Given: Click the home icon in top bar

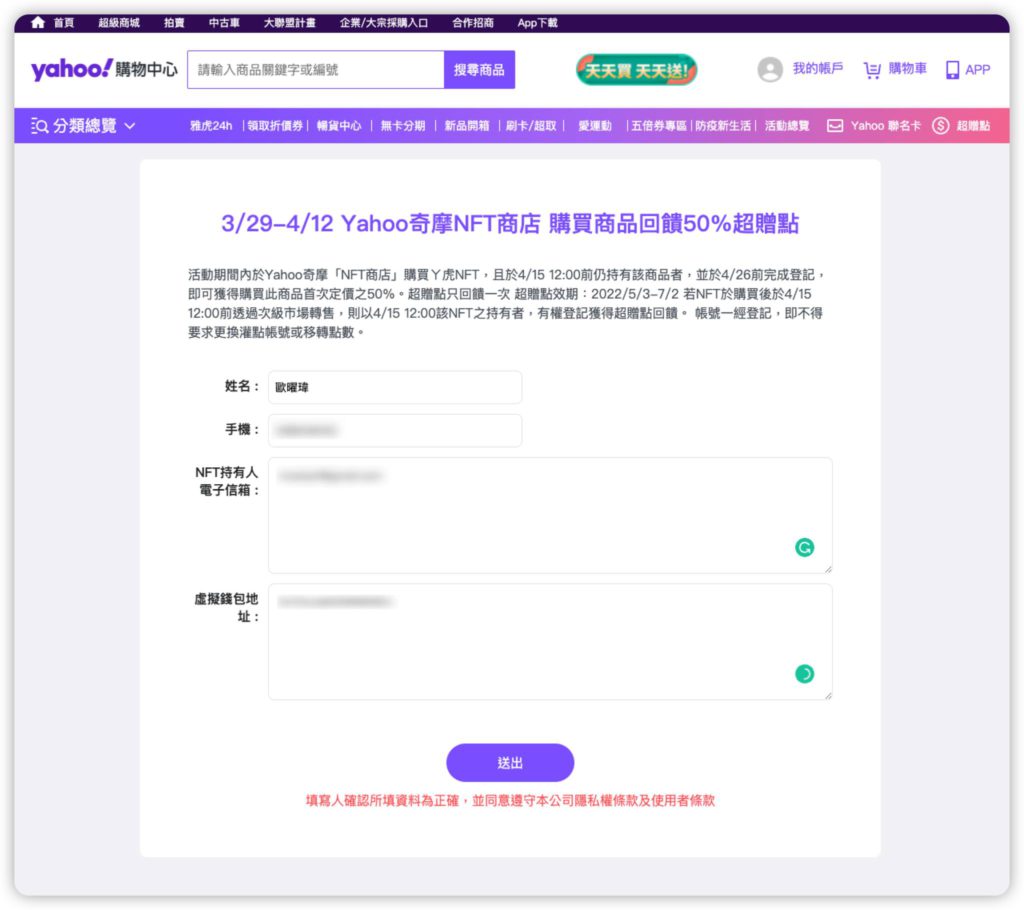Looking at the screenshot, I should (38, 22).
